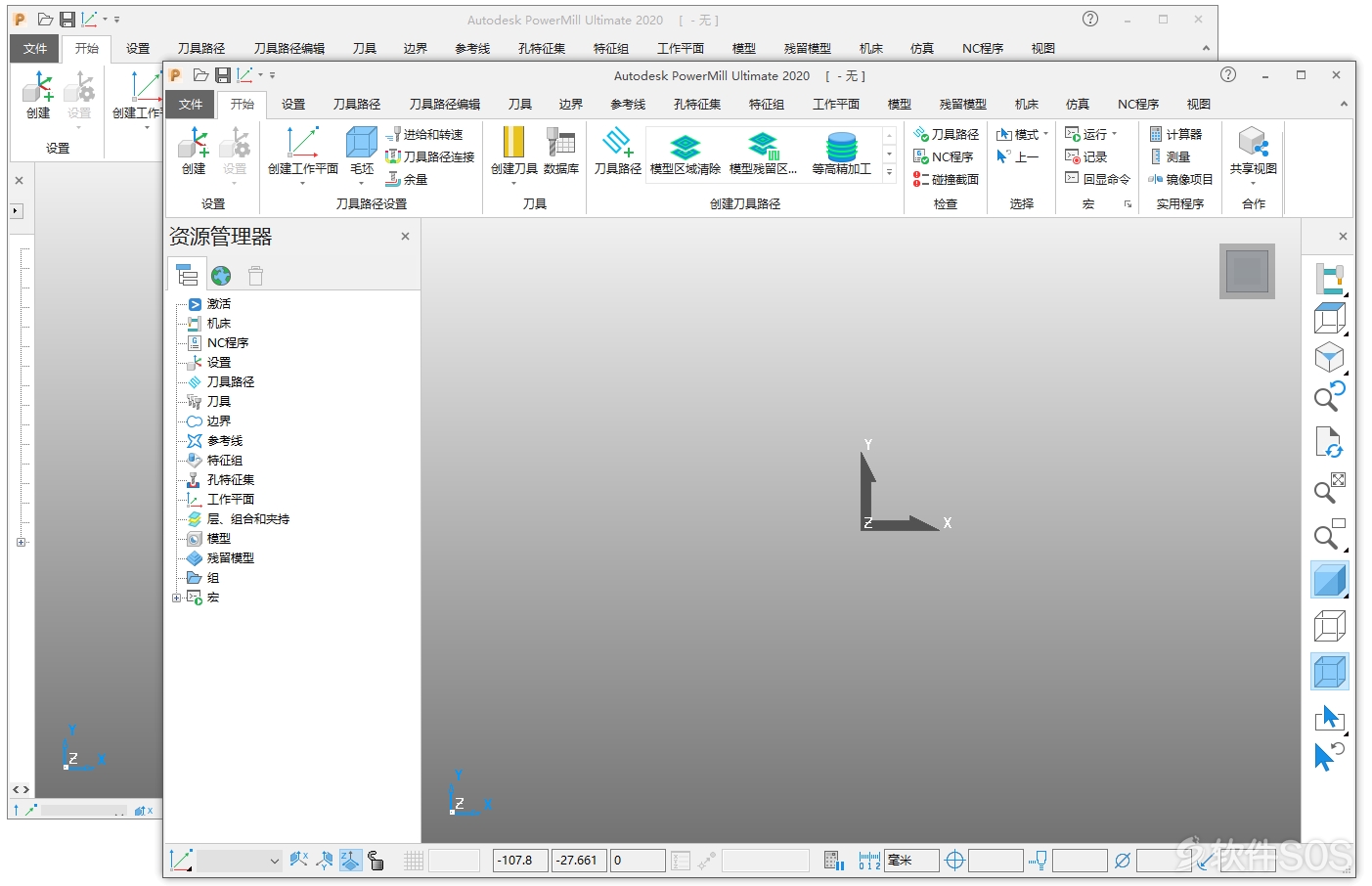The width and height of the screenshot is (1372, 886).
Task: Click 创建刀具 create tool icon
Action: tap(513, 151)
